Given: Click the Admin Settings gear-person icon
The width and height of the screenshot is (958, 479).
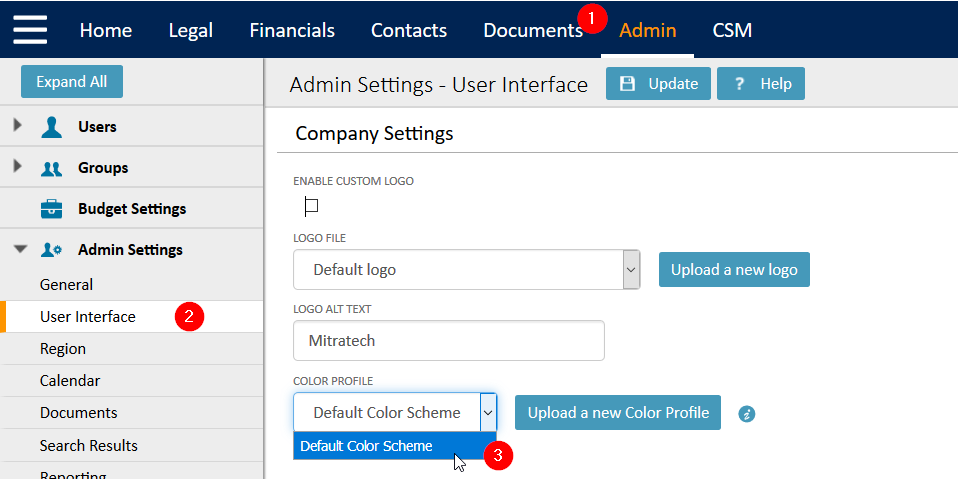Looking at the screenshot, I should (51, 250).
